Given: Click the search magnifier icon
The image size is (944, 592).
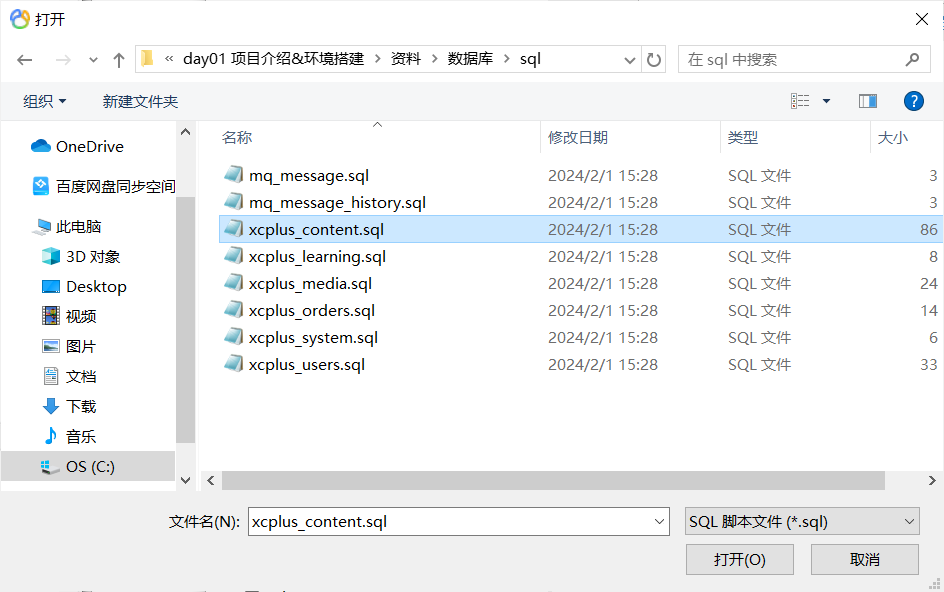Looking at the screenshot, I should coord(912,60).
